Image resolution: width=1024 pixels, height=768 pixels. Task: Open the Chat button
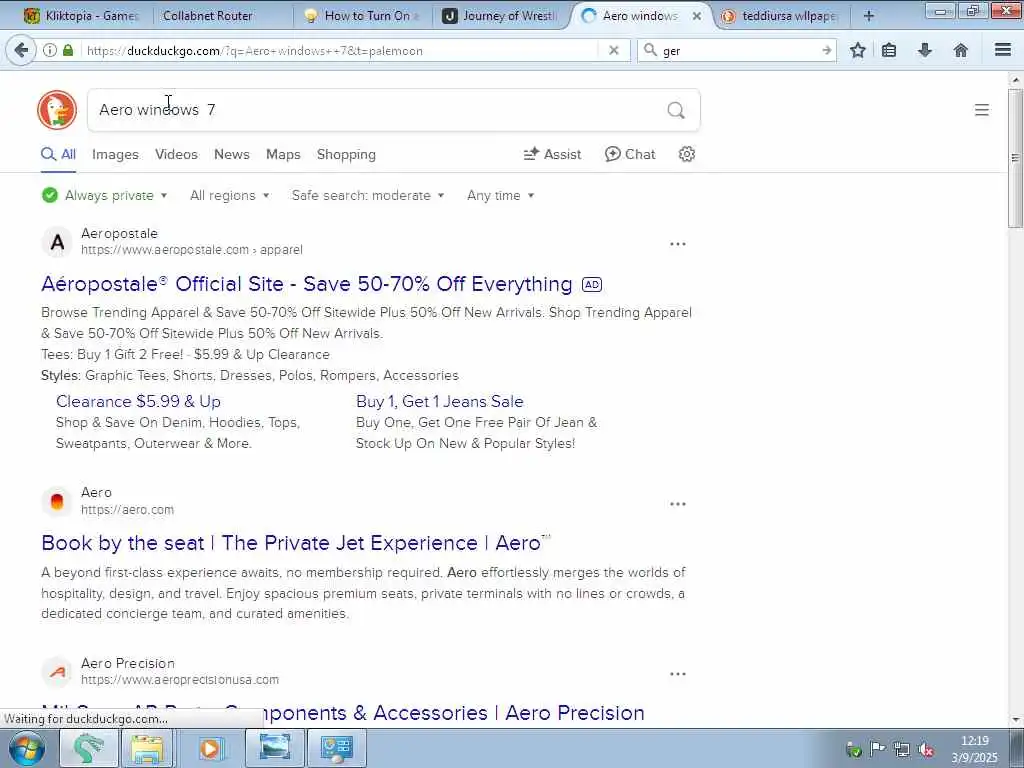630,155
